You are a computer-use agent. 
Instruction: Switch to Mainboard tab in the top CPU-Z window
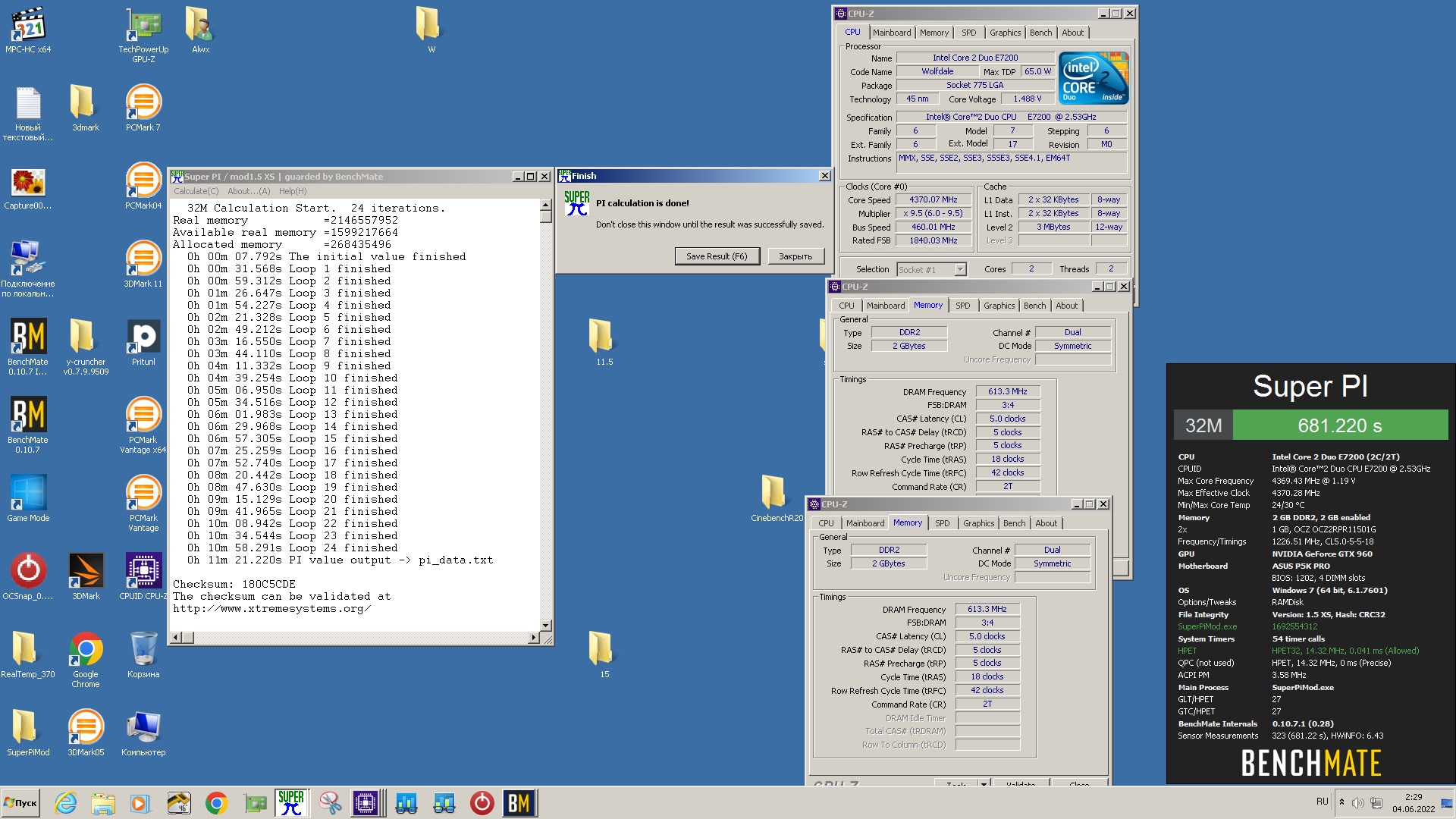pos(892,33)
